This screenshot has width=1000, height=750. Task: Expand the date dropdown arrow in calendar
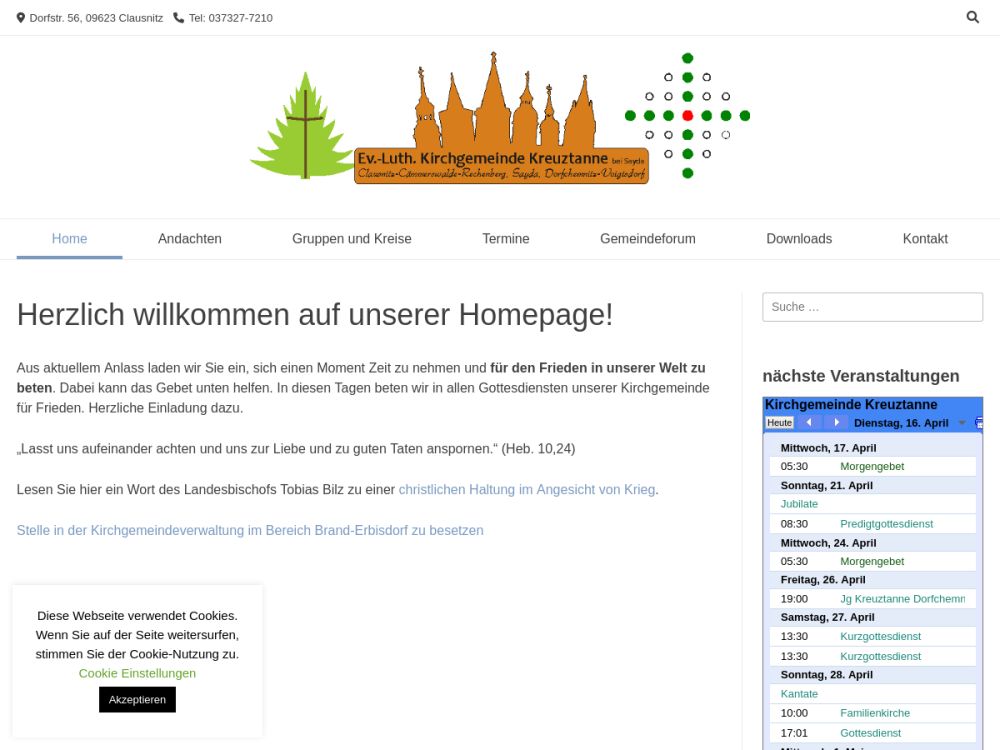[962, 423]
